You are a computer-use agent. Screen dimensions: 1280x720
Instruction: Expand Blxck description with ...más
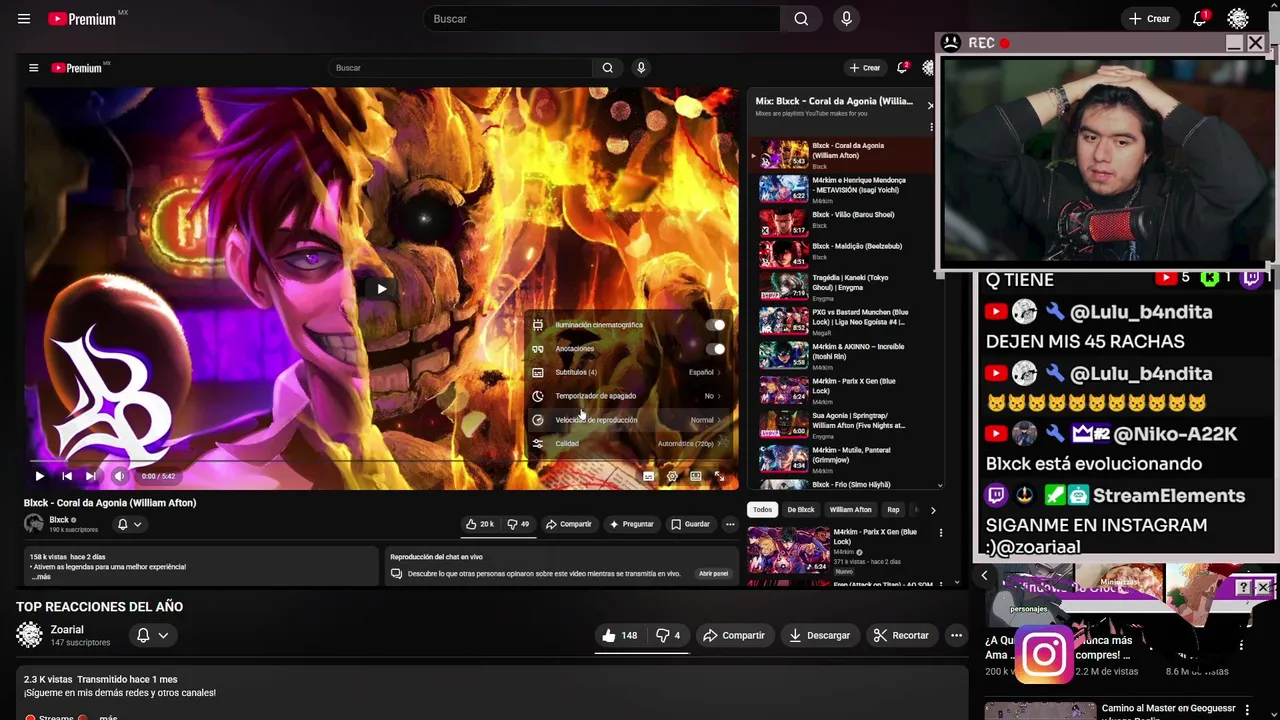point(40,577)
